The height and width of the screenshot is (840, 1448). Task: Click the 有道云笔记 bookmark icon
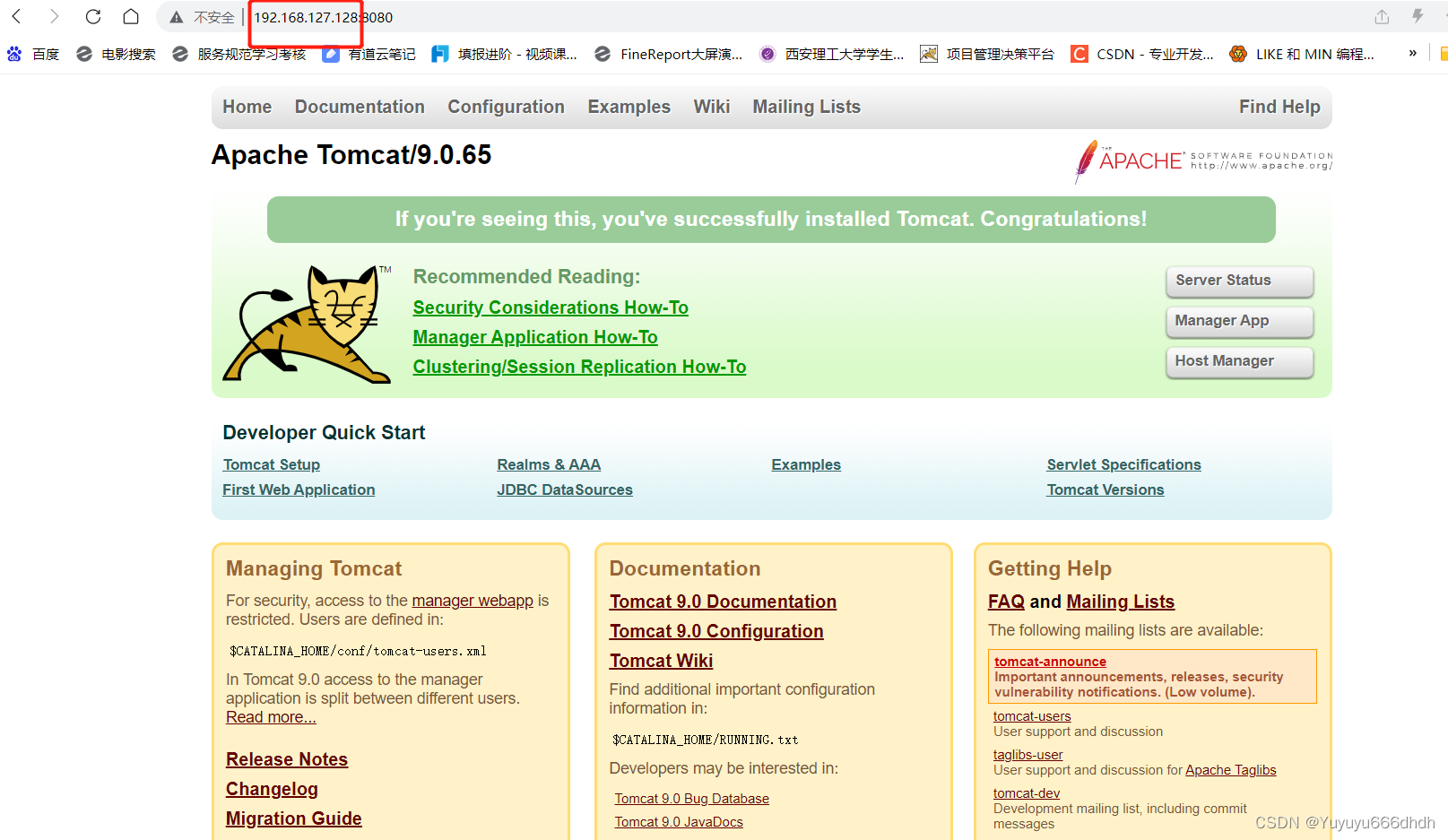(x=331, y=54)
